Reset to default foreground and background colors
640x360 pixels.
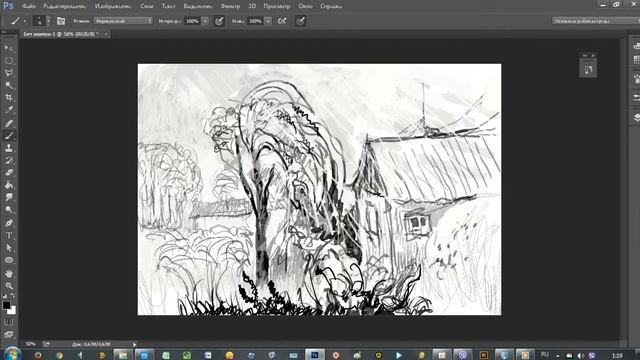point(4,296)
